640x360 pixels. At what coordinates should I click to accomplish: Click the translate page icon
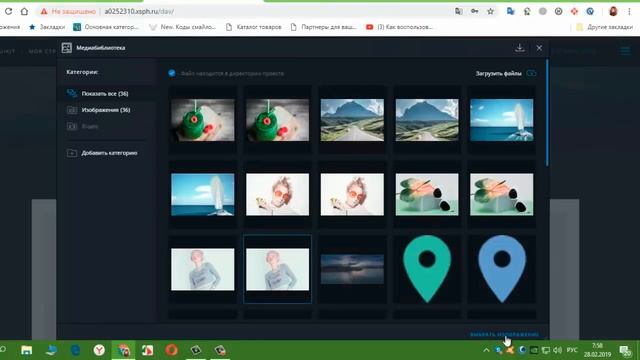459,11
